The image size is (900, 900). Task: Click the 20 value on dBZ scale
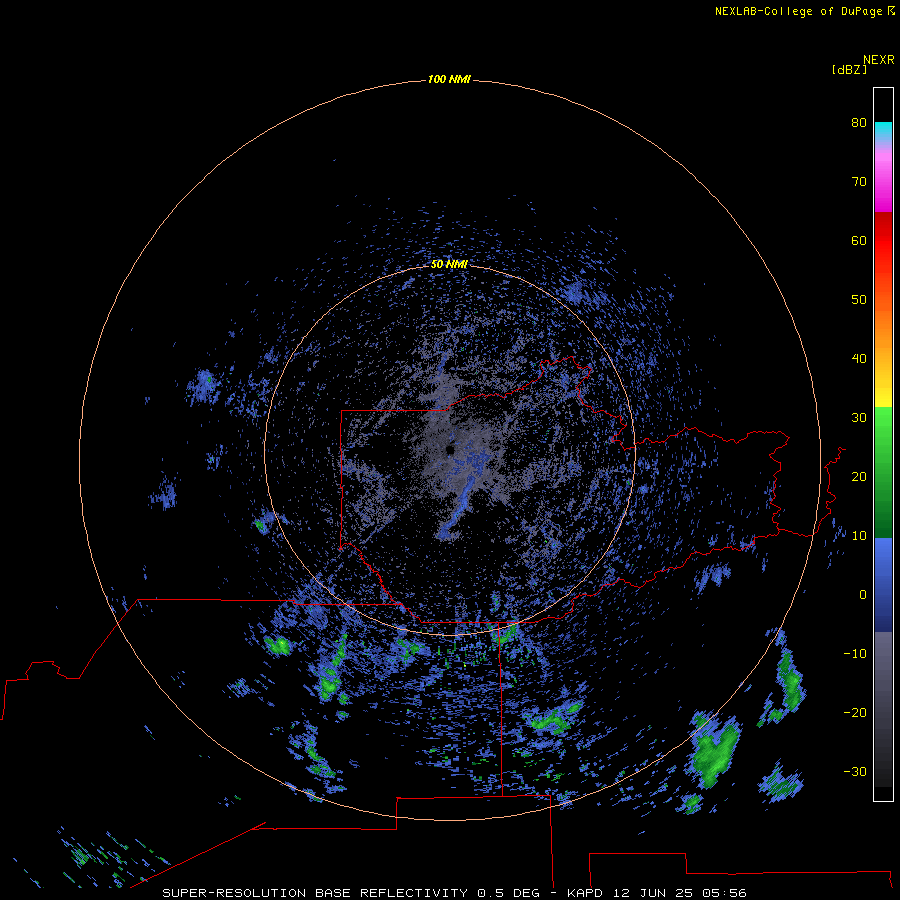coord(859,476)
